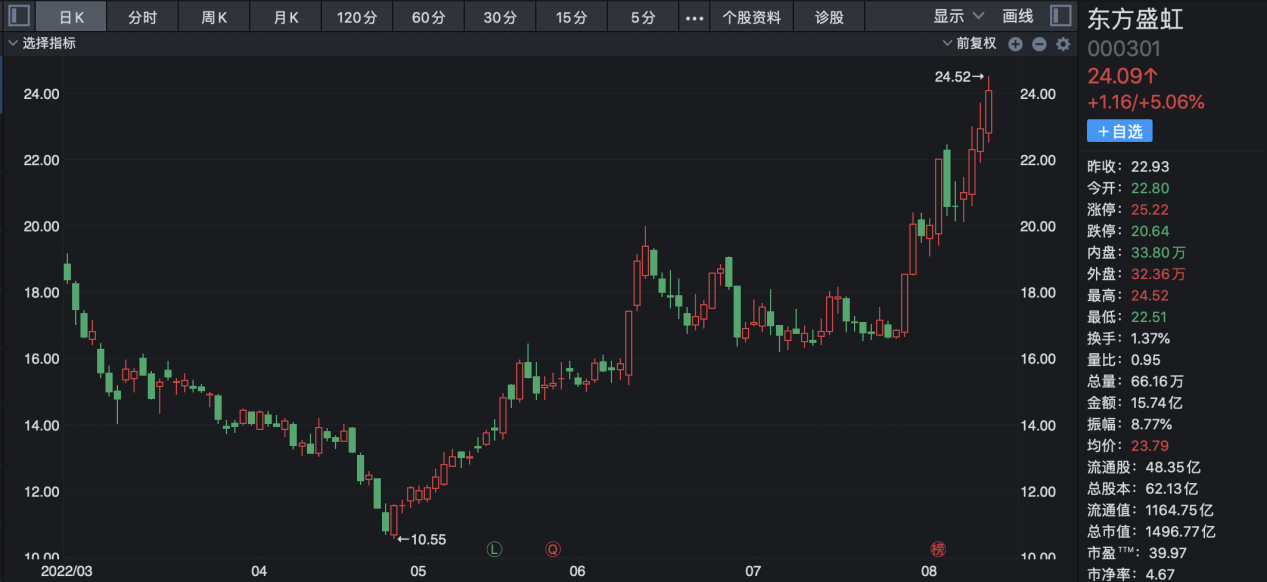Open the 个股资料 tab
This screenshot has height=582, width=1267.
tap(751, 17)
